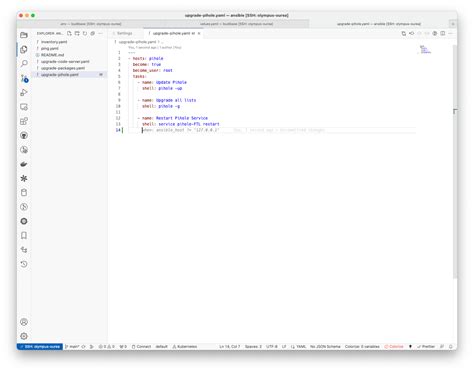Screen dimensions: 474x372
Task: Open the Manage gear icon
Action: point(24,336)
